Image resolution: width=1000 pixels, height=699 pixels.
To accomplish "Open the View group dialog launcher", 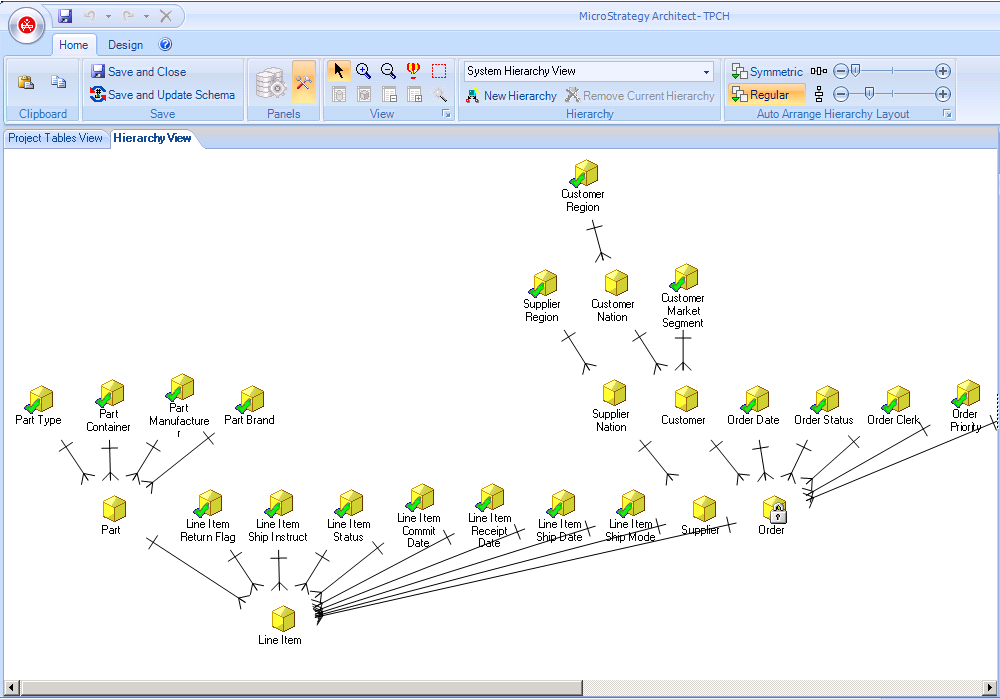I will tap(446, 114).
